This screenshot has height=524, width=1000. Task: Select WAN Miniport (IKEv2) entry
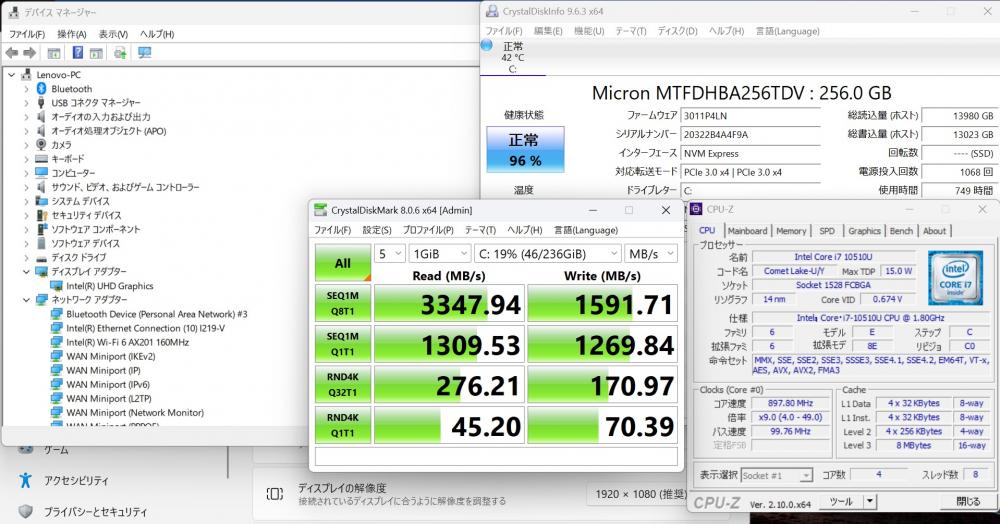(x=111, y=356)
